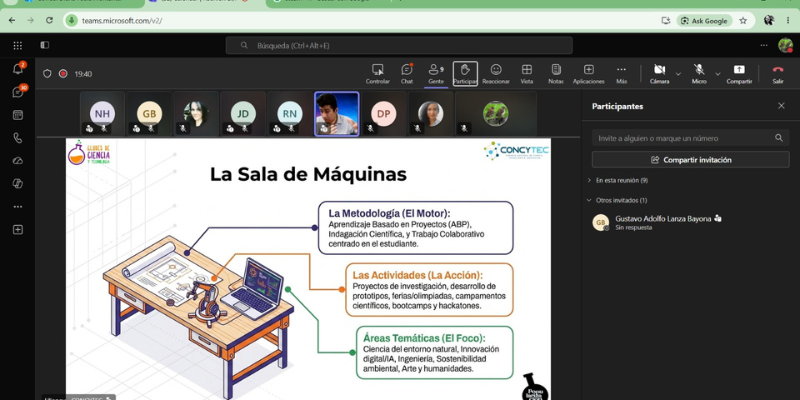Toggle the Gente participants panel
Image resolution: width=800 pixels, height=400 pixels.
point(436,74)
